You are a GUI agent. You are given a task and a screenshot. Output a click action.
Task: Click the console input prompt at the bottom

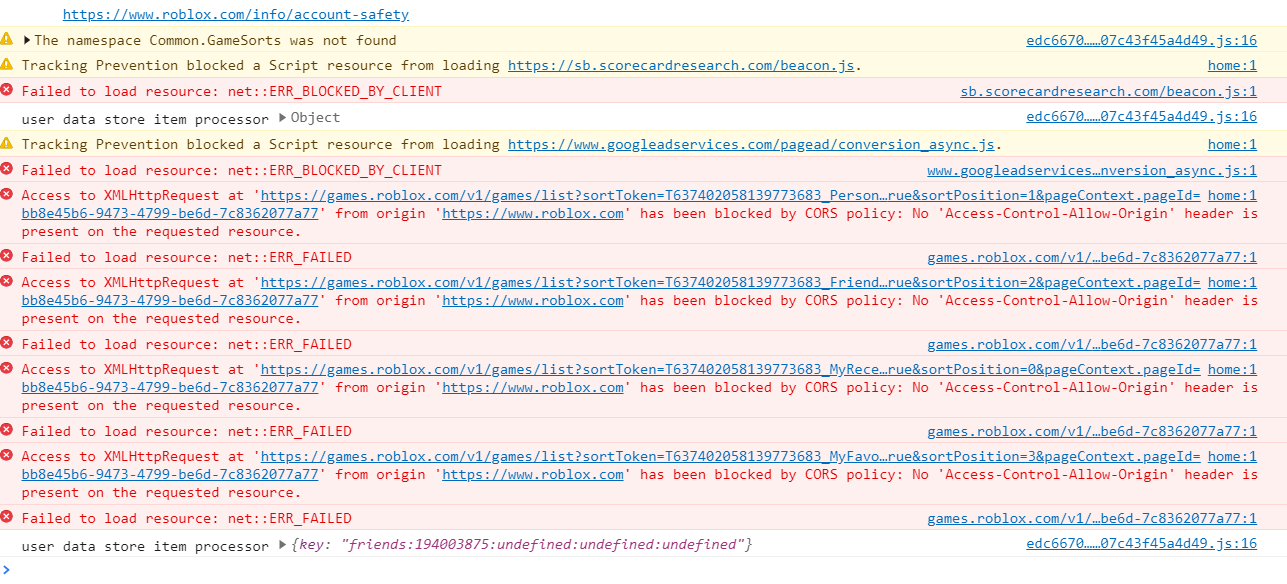click(643, 570)
